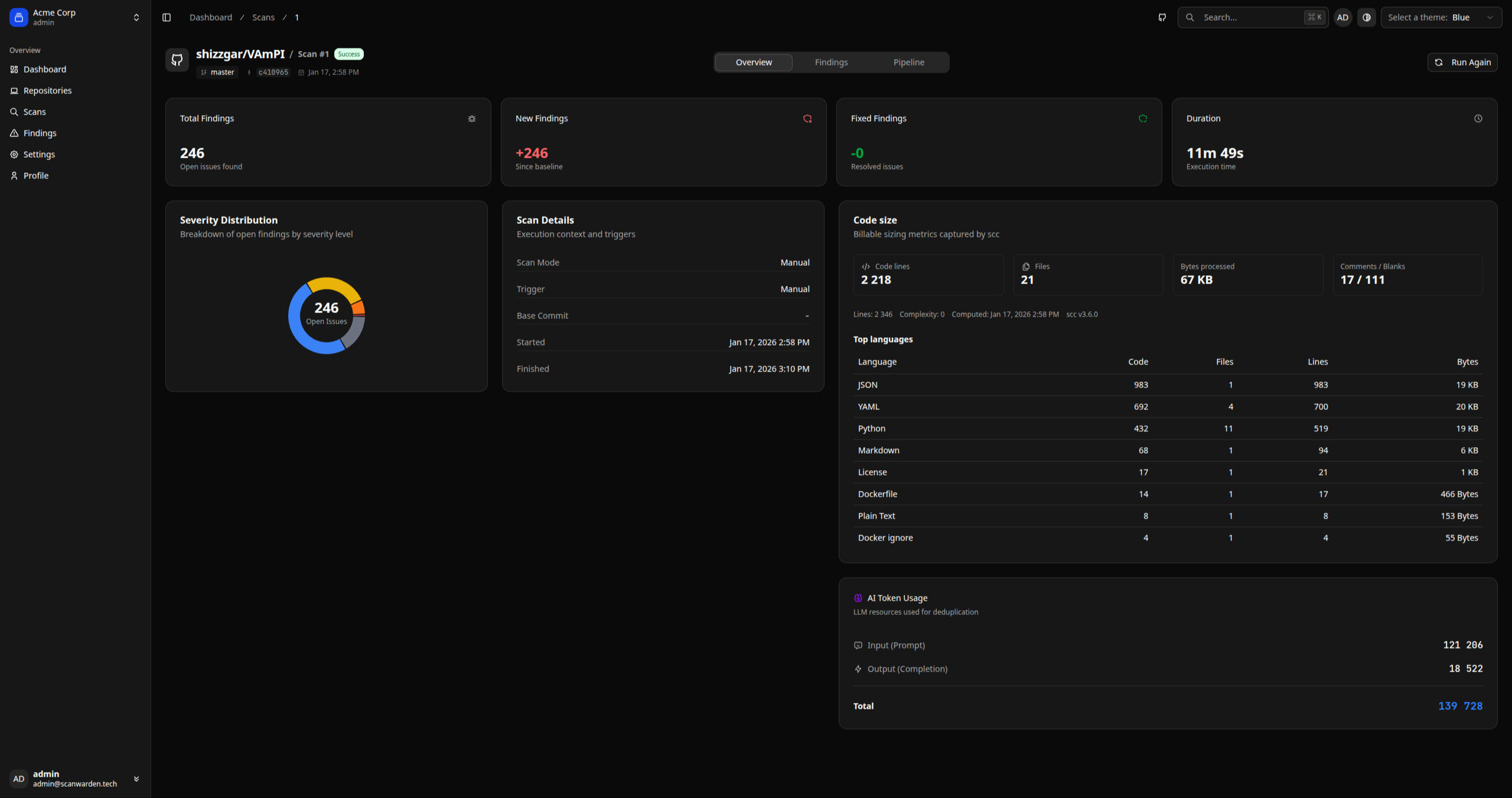
Task: Select Repositories in the sidebar
Action: coord(47,90)
